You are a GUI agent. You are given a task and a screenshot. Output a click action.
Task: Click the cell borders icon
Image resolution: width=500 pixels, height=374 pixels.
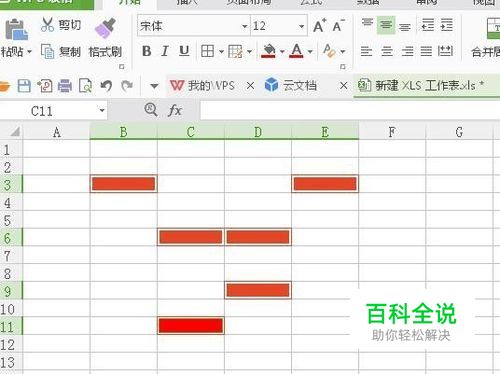point(207,51)
